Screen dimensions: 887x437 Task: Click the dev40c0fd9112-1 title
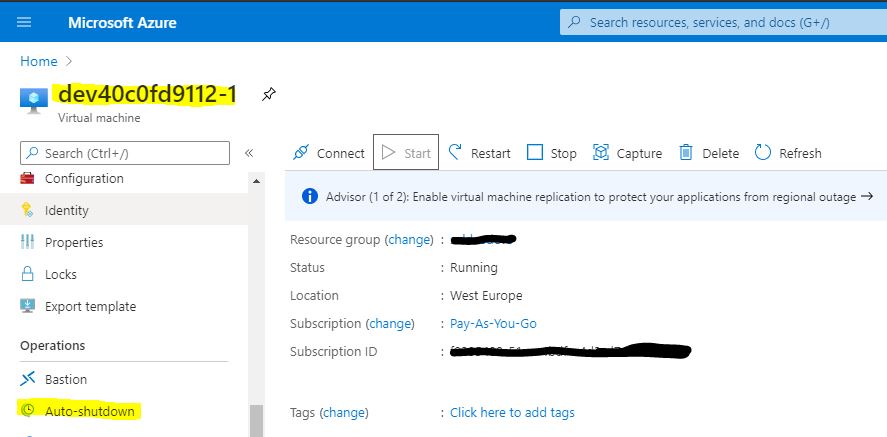(147, 94)
